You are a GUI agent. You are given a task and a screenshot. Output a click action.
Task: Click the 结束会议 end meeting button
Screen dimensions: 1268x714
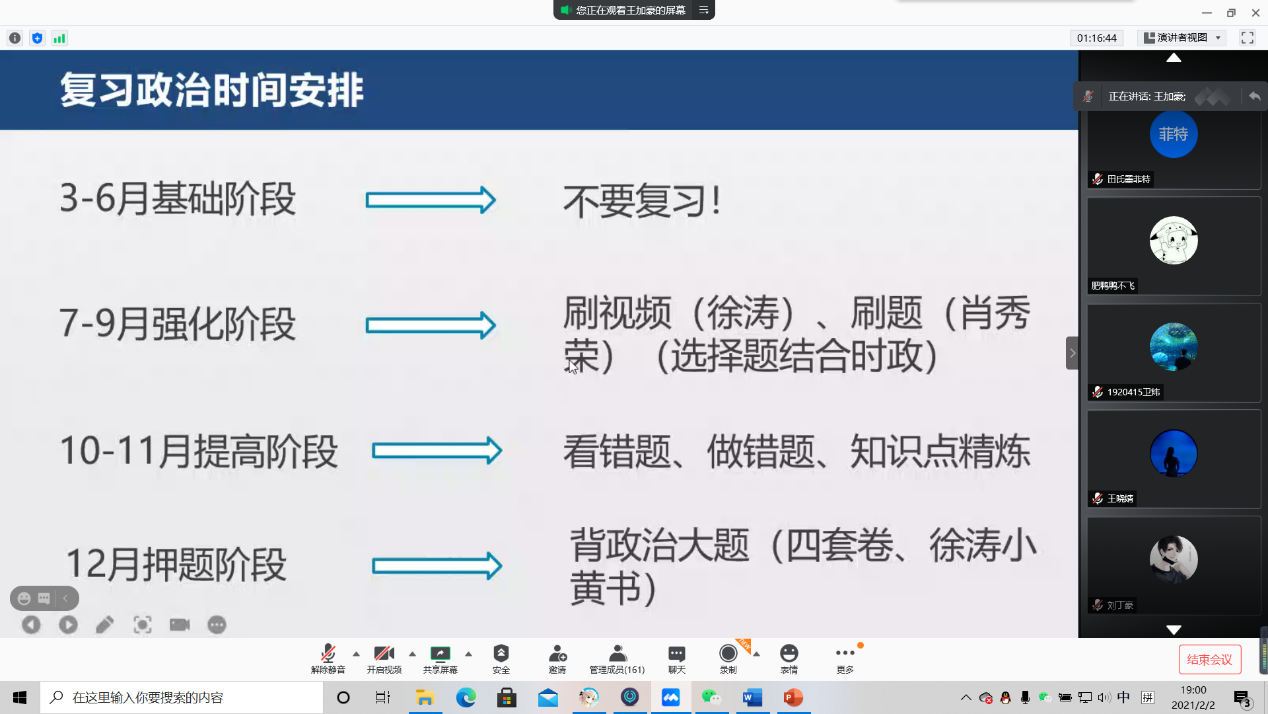[x=1210, y=659]
